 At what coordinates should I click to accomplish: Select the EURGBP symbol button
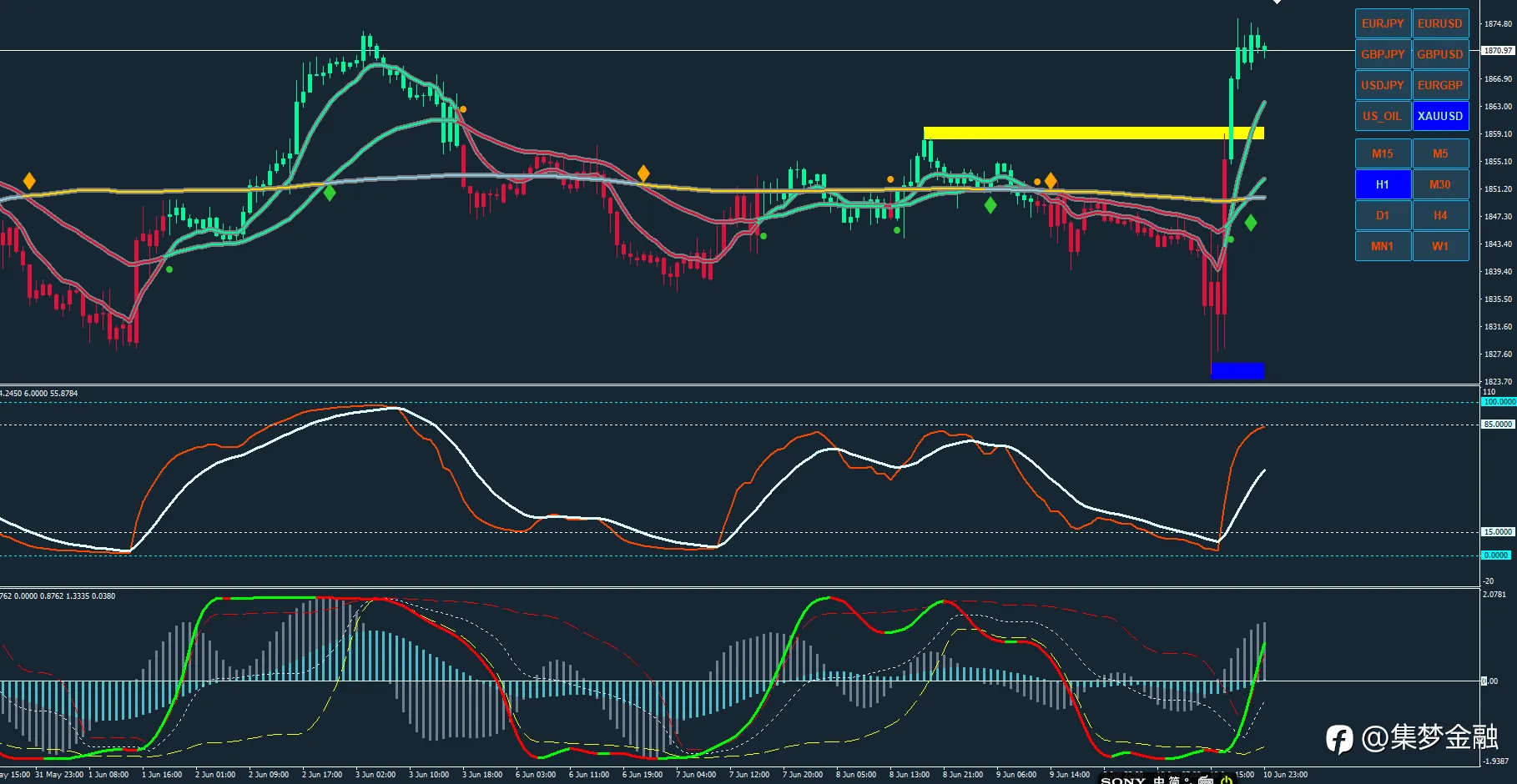point(1440,85)
